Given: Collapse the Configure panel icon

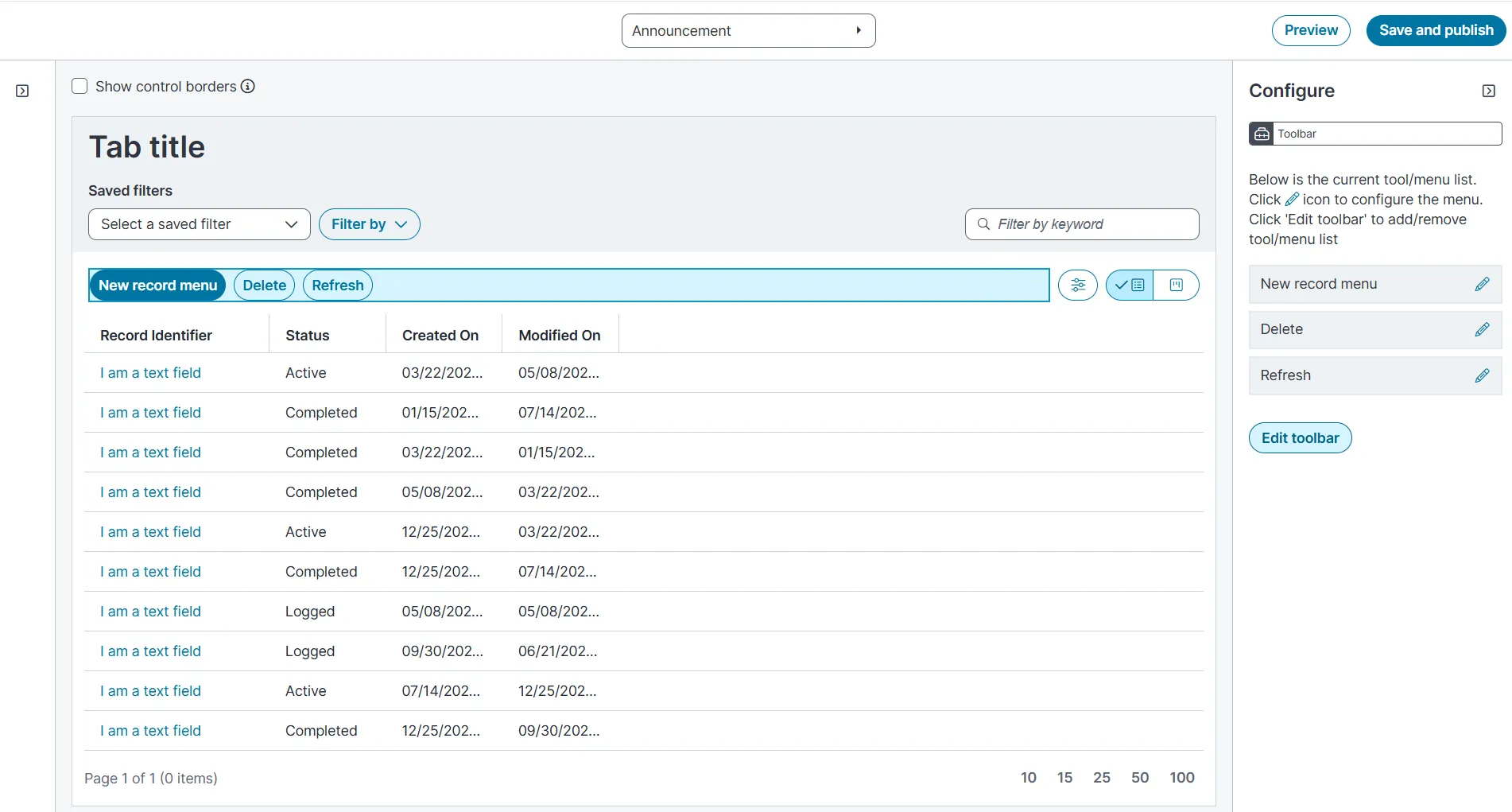Looking at the screenshot, I should tap(1489, 91).
